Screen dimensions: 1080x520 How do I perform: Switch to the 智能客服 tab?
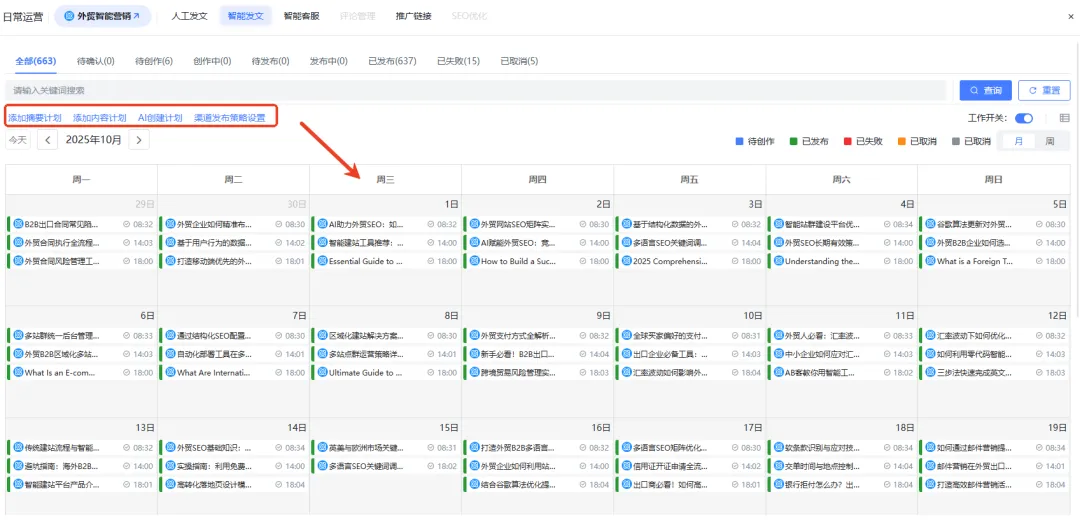pos(301,16)
